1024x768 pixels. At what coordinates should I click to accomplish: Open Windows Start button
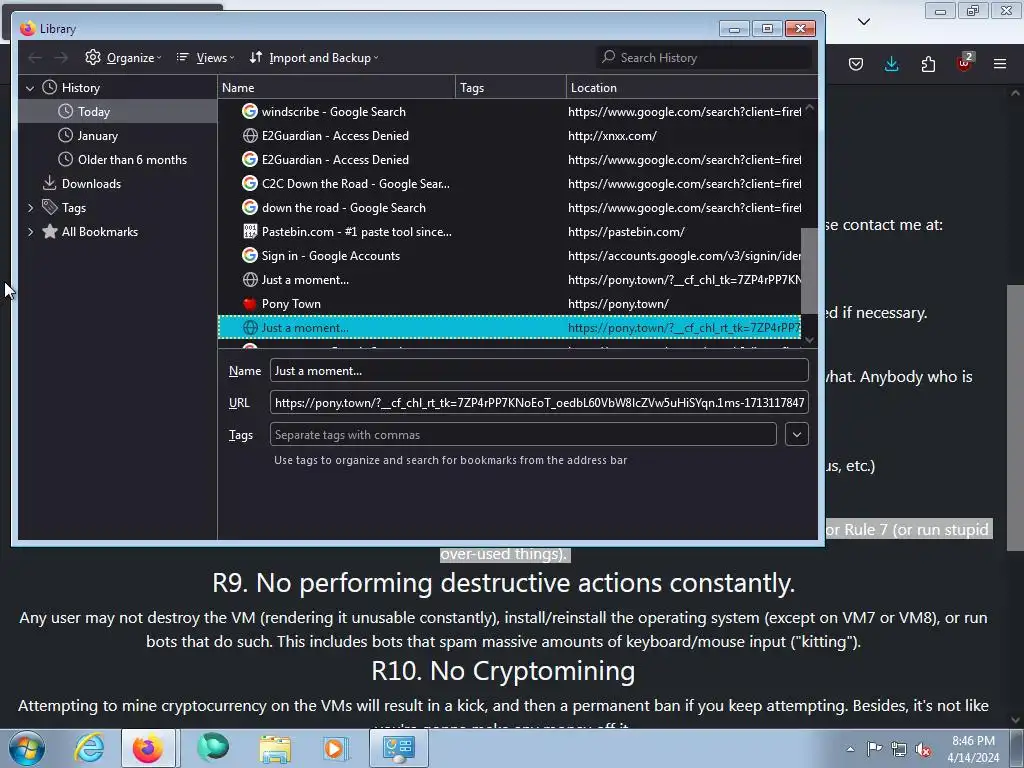point(25,748)
